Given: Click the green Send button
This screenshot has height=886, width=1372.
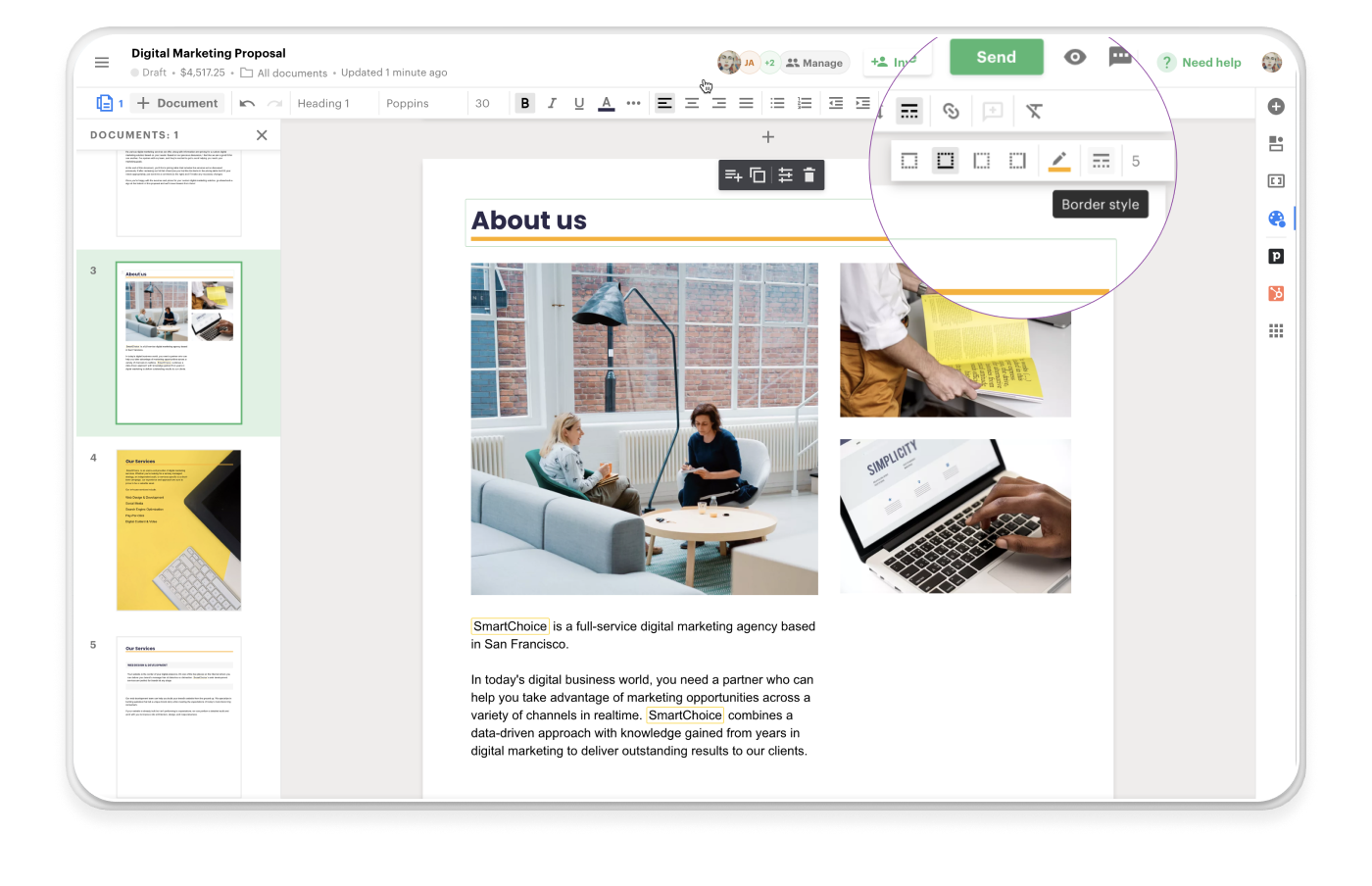Looking at the screenshot, I should [996, 57].
